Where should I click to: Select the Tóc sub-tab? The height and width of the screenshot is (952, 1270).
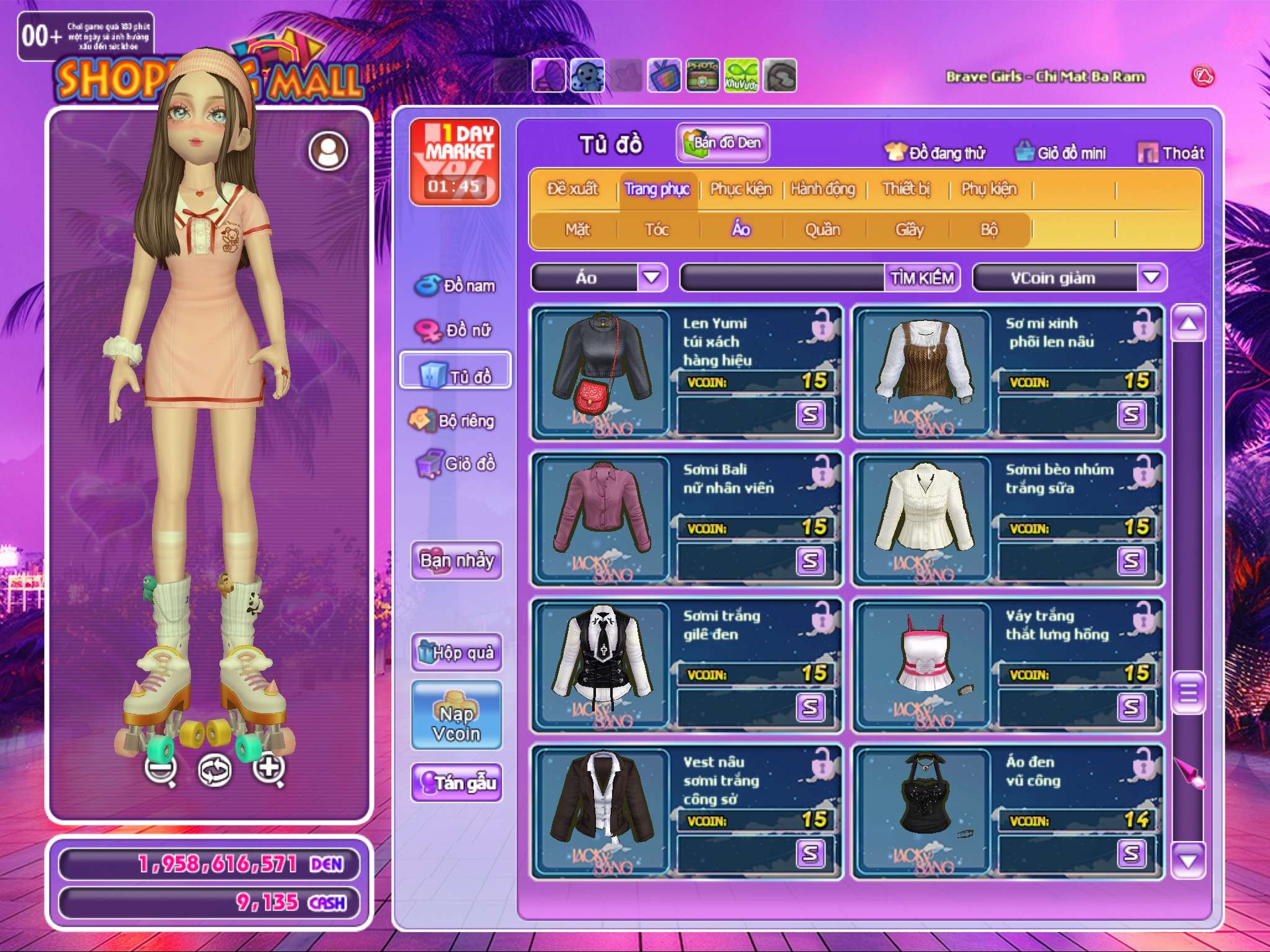(x=657, y=230)
